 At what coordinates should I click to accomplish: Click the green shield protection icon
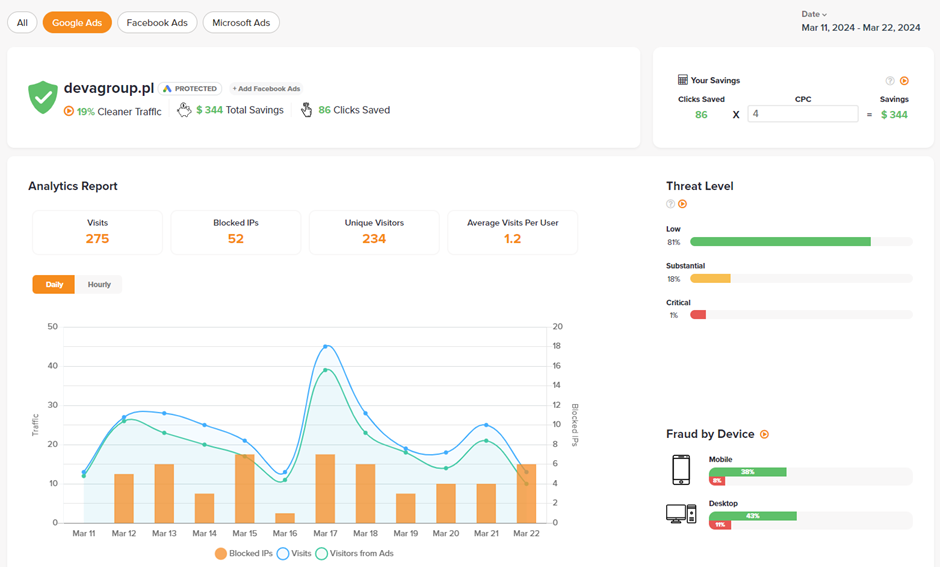pyautogui.click(x=42, y=97)
